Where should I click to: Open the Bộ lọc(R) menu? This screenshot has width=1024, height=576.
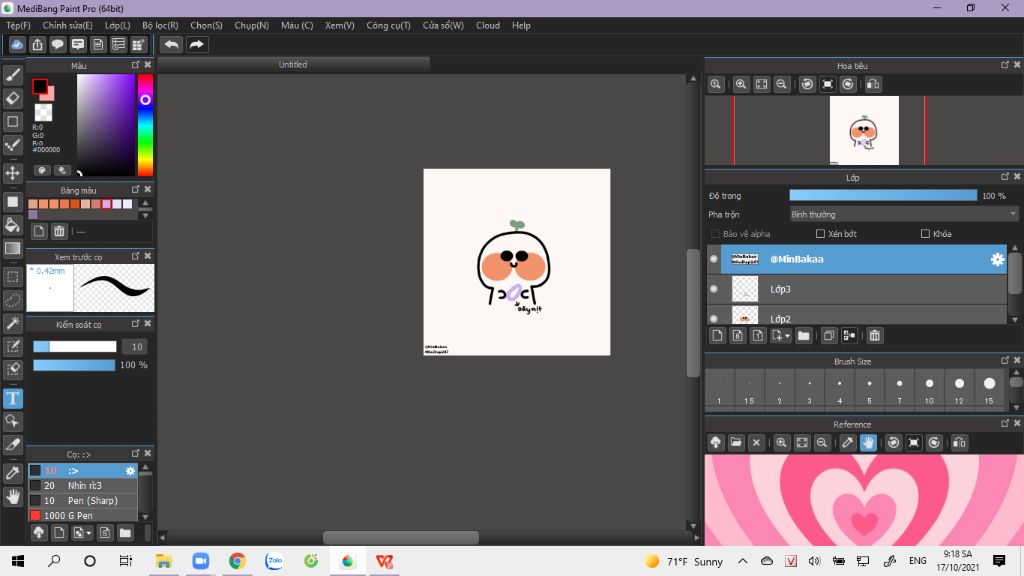160,25
